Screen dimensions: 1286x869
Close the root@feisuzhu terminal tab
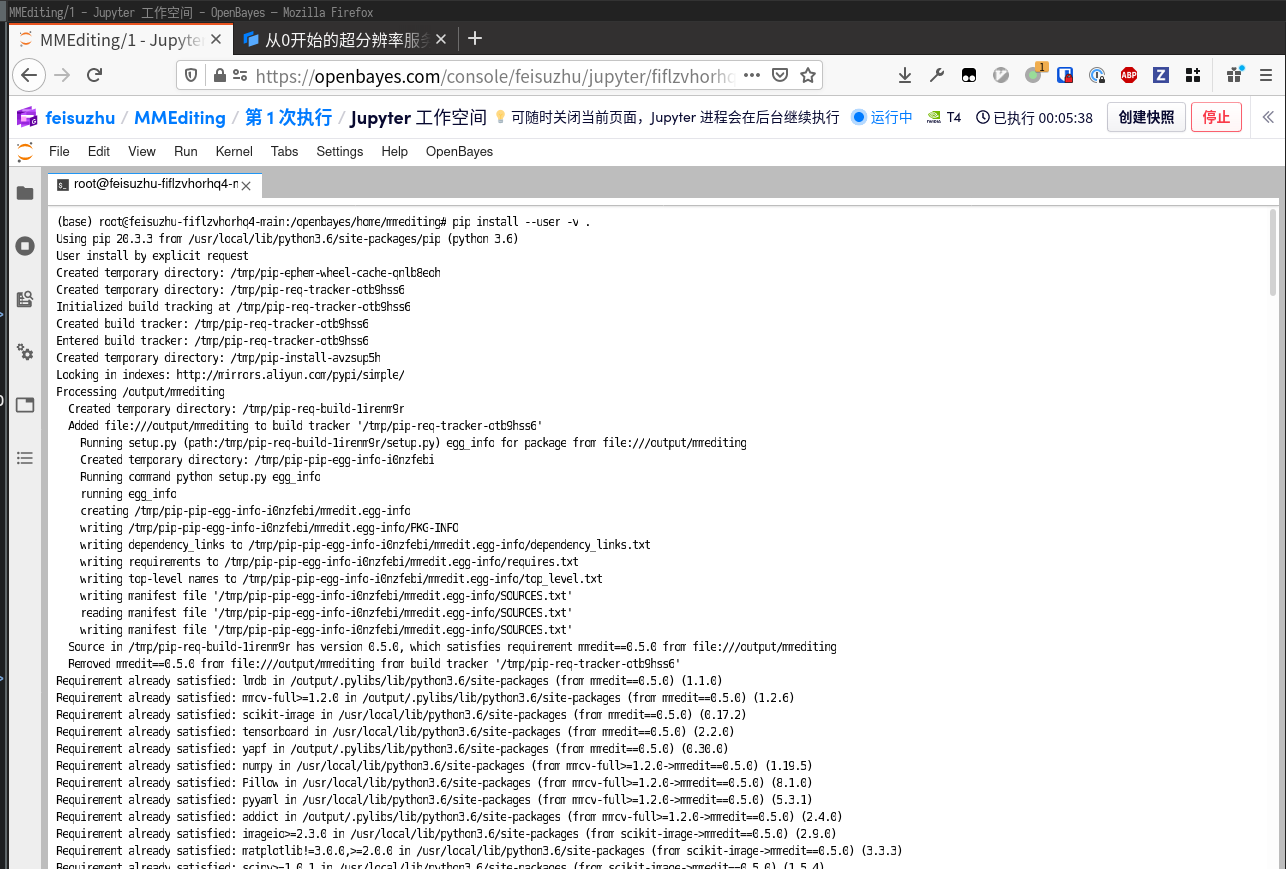pos(246,185)
